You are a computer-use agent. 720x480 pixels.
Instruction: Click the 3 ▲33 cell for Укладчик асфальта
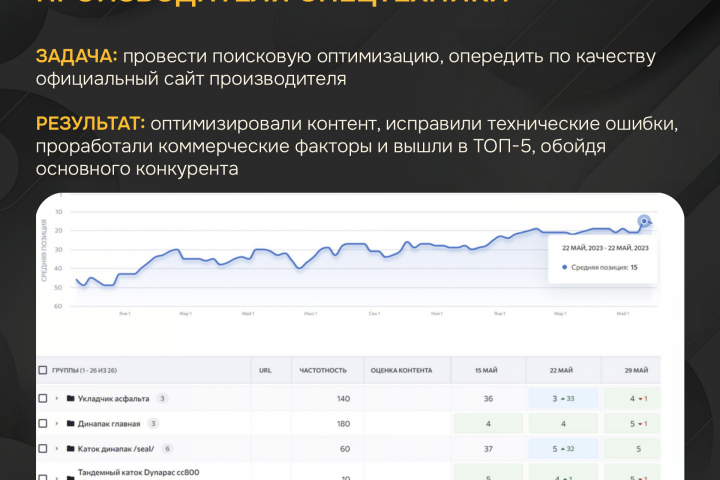point(563,399)
